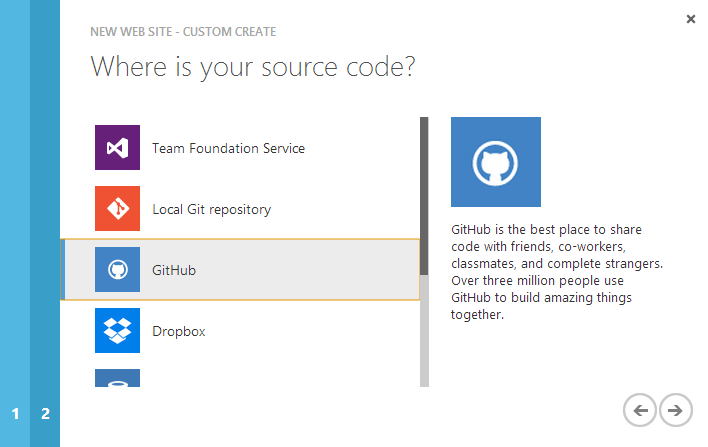Click the 'Where is your source code?' heading
708x447 pixels.
point(253,67)
